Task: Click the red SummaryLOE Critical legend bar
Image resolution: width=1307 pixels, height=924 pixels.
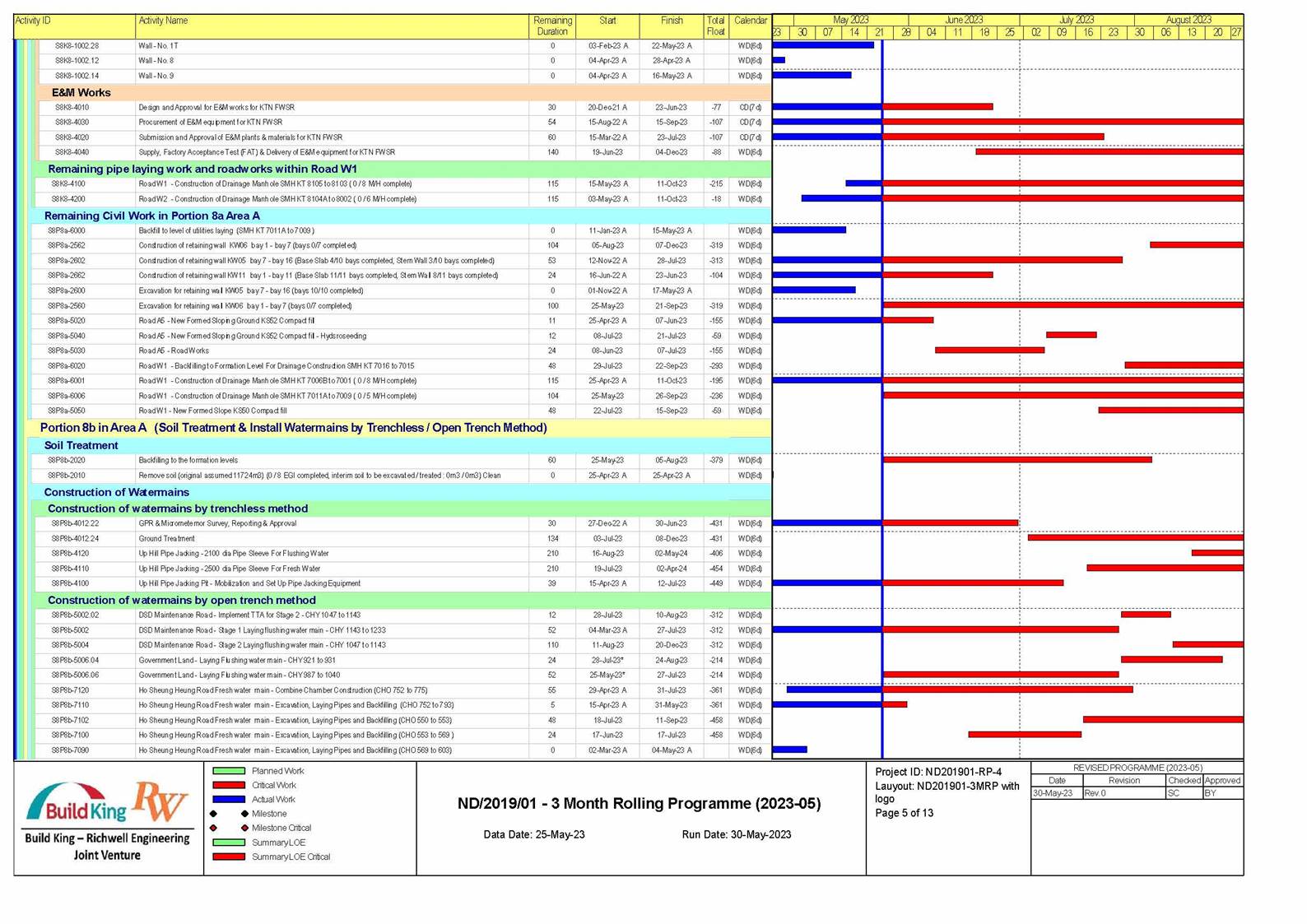Action: [x=229, y=857]
